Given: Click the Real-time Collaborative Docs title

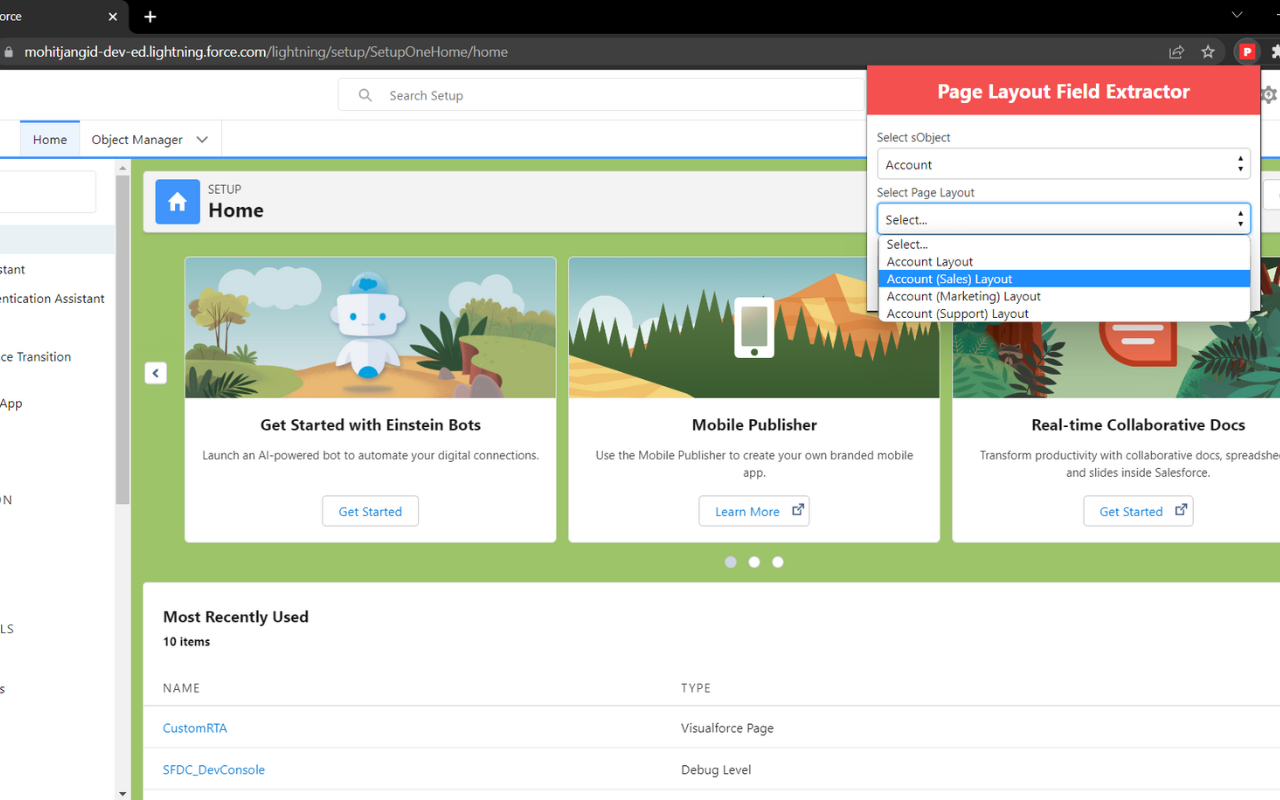Looking at the screenshot, I should click(1138, 425).
